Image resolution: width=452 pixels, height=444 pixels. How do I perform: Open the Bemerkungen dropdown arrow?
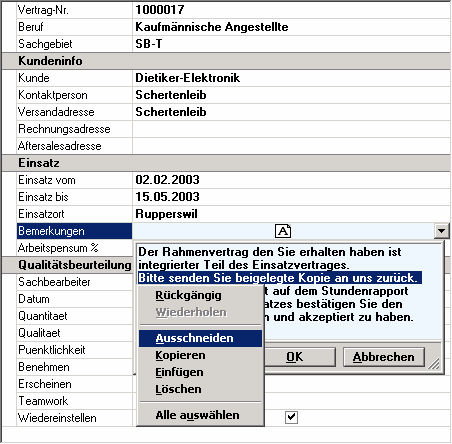coord(442,231)
